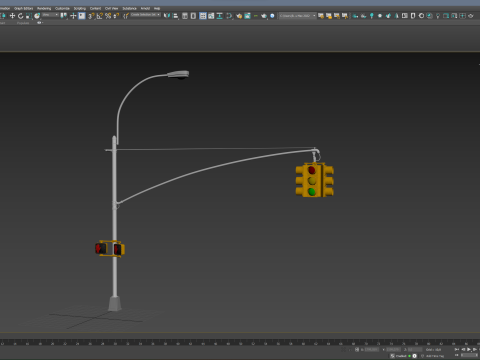Viewport: 480px width, 360px height.
Task: Click the Add Time Tag marker icon
Action: [x=422, y=356]
